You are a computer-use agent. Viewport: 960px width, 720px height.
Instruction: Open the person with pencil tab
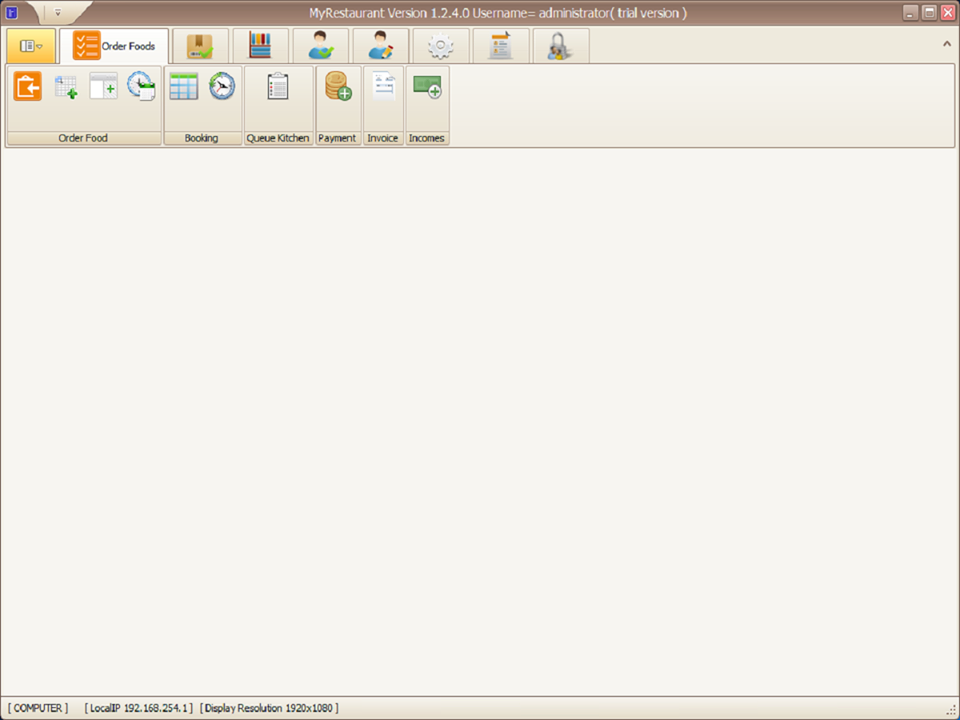(x=380, y=46)
